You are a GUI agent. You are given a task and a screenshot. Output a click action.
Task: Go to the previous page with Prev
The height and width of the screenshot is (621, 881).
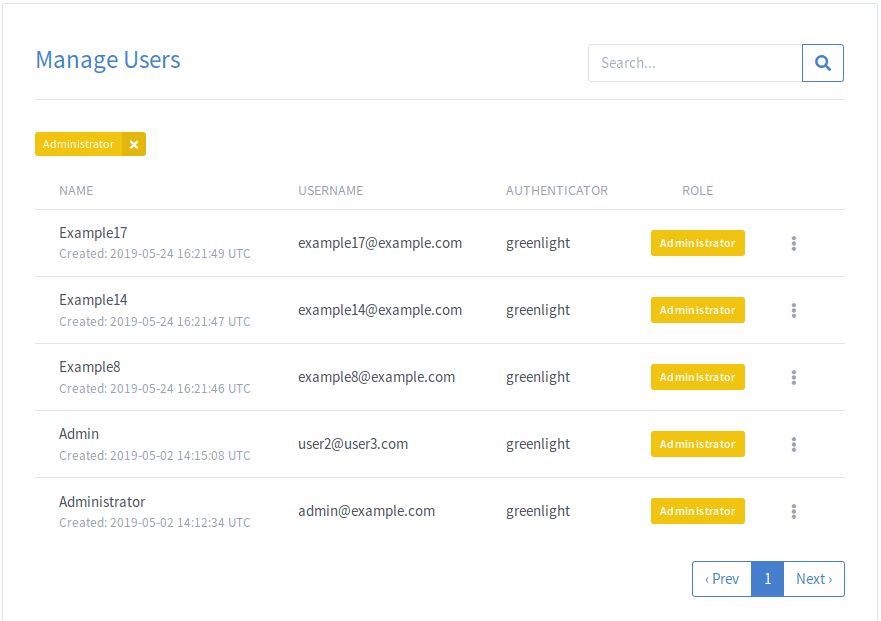[x=722, y=579]
